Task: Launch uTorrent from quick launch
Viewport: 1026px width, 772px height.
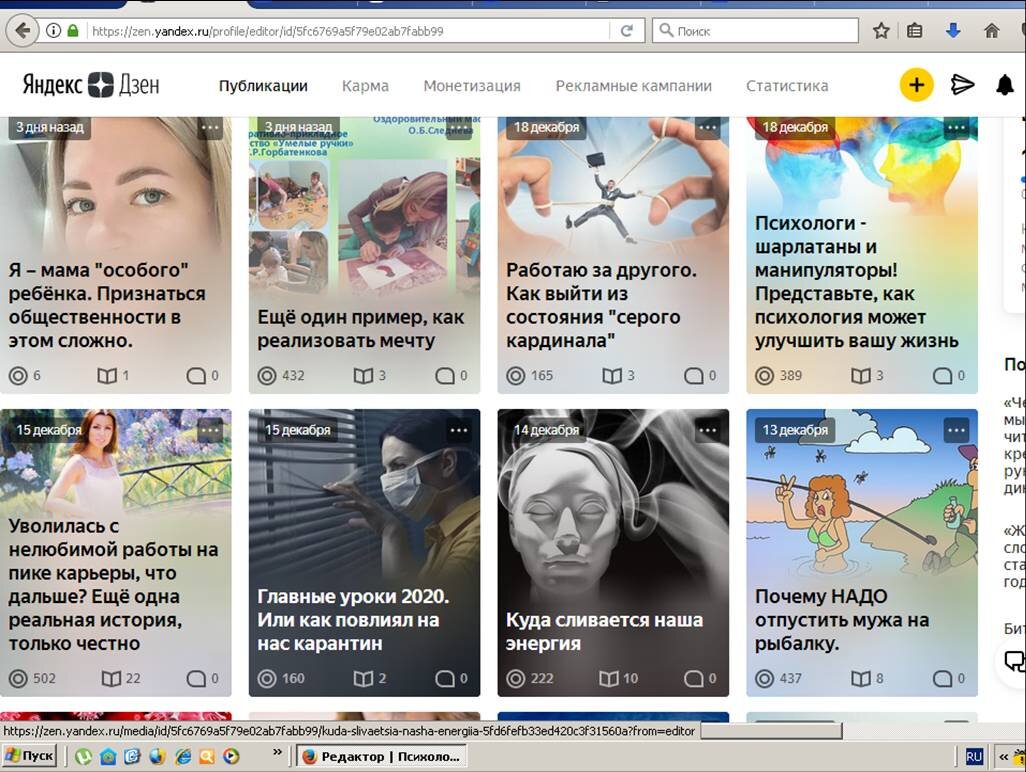Action: (x=83, y=756)
